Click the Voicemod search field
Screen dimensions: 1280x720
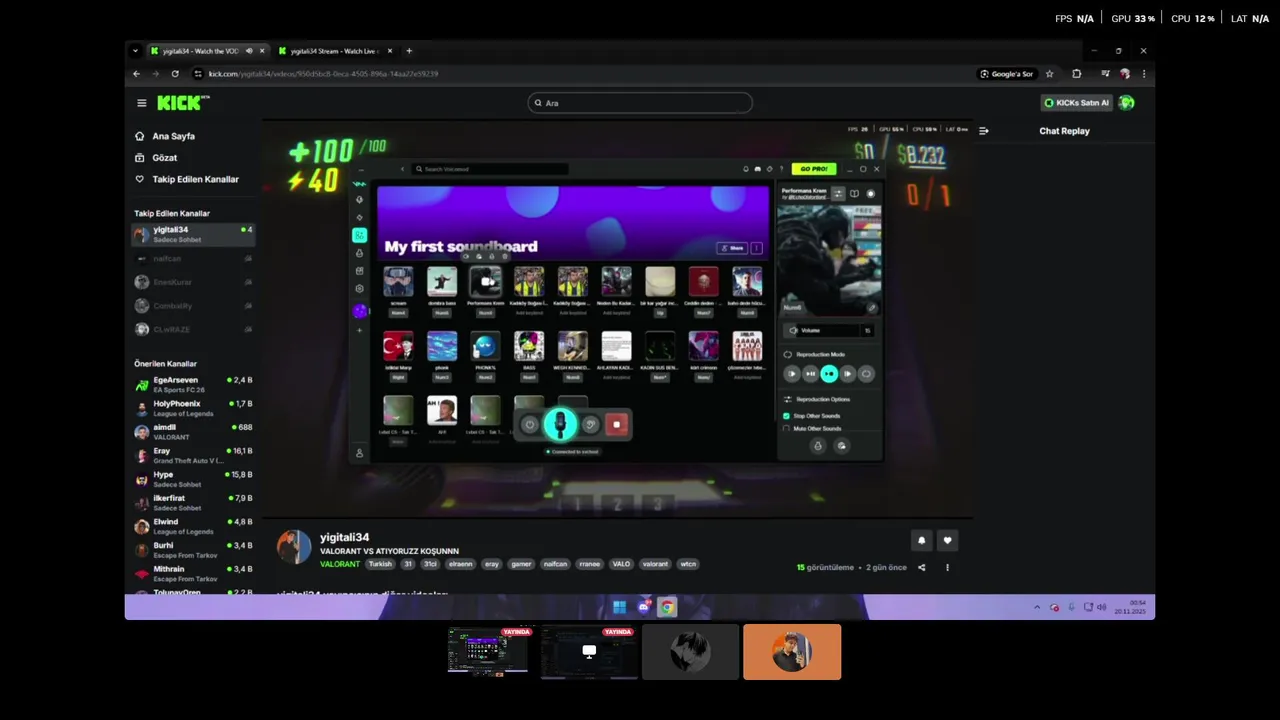[x=491, y=169]
